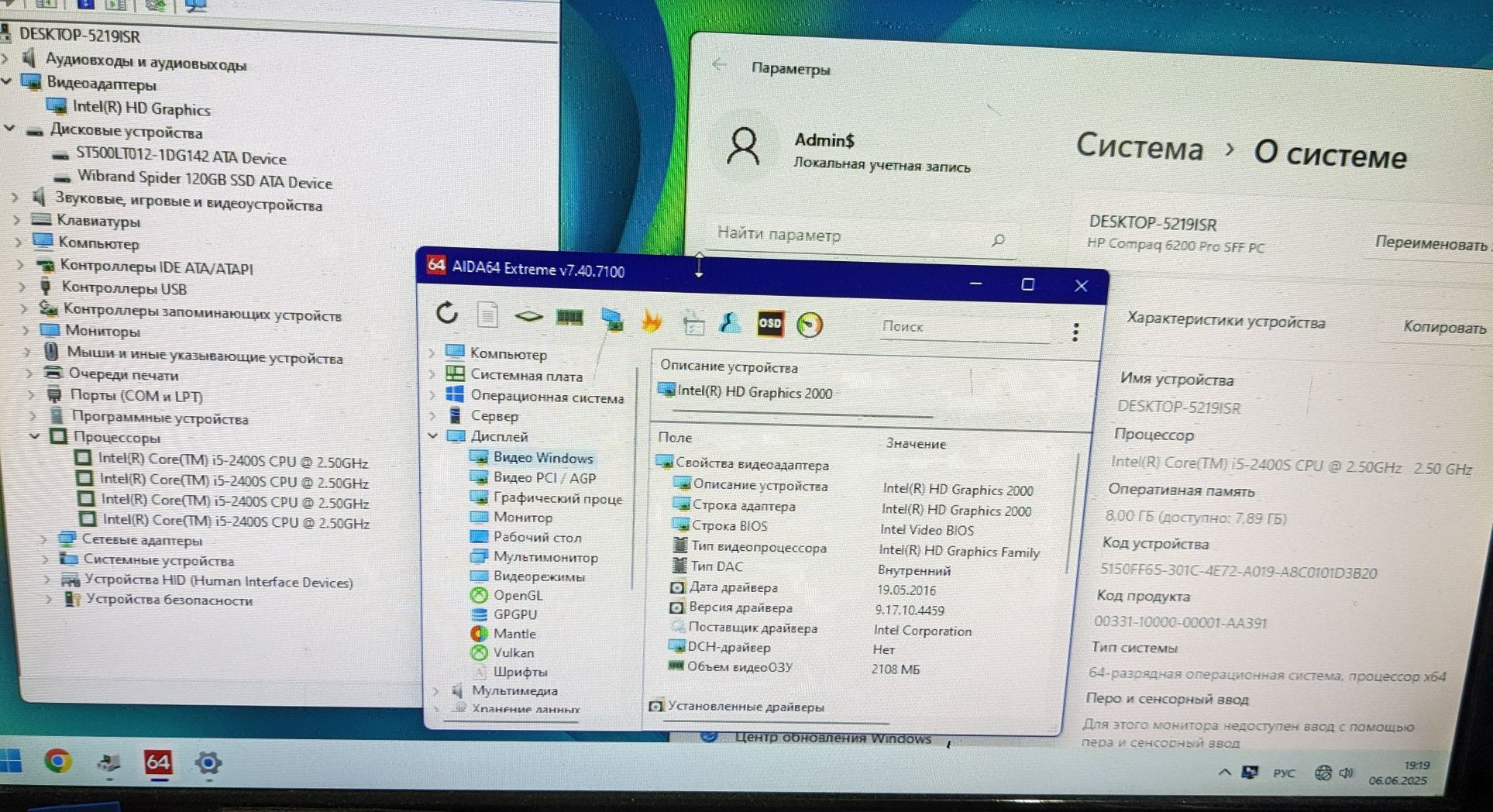Click into the AIDA64 Поиск search field

pyautogui.click(x=965, y=328)
